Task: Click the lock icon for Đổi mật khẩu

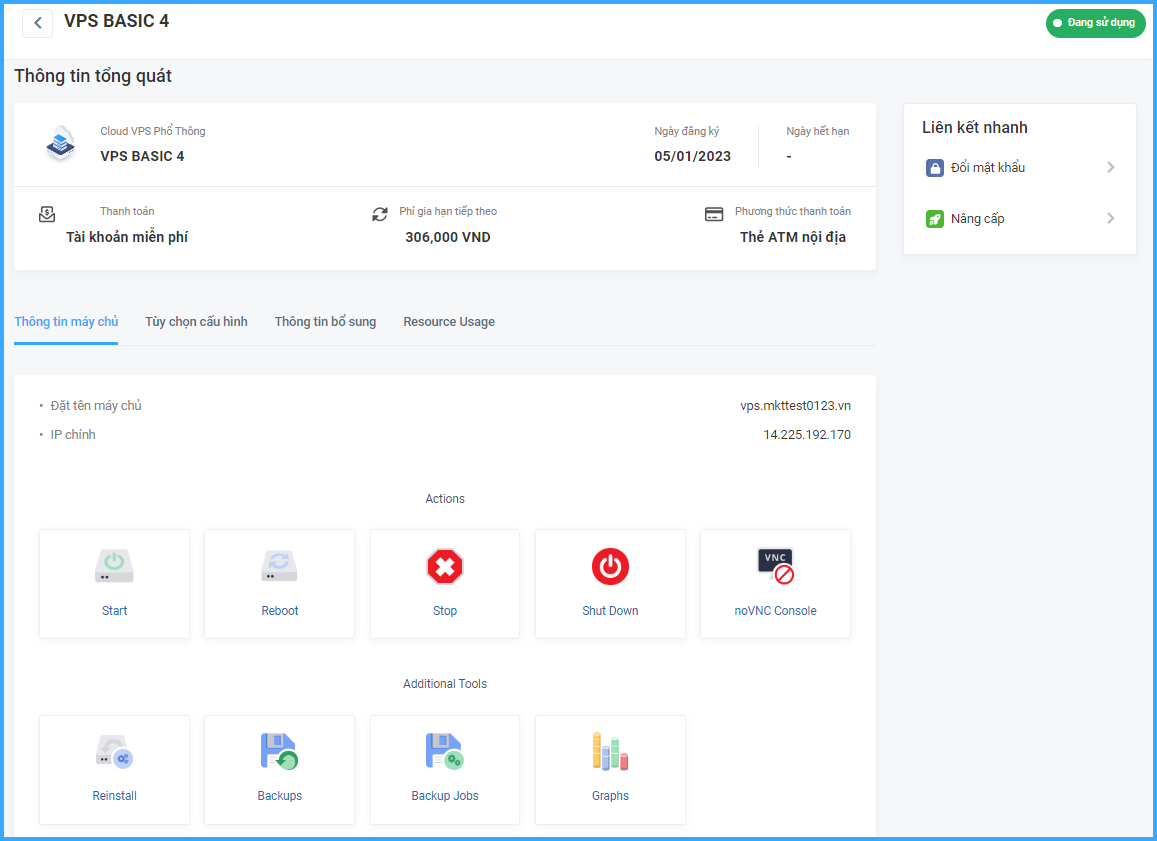Action: (935, 167)
